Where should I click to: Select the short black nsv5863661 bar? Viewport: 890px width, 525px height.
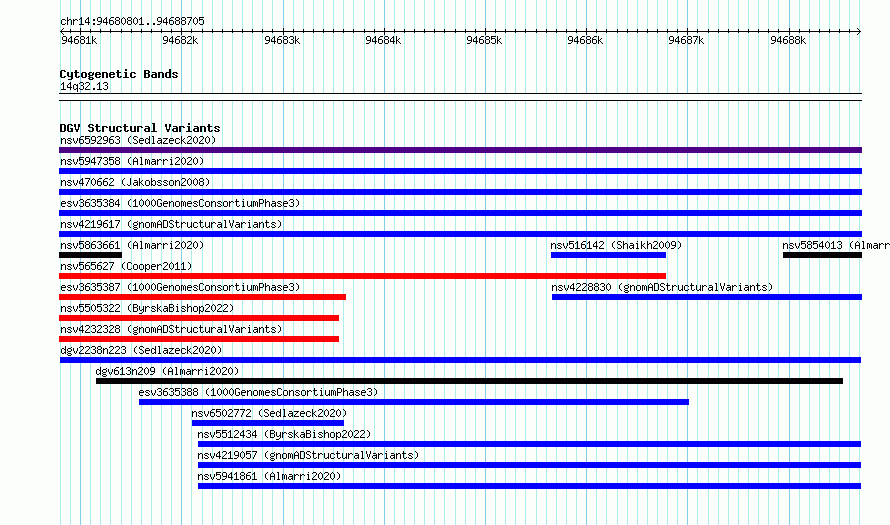point(90,255)
